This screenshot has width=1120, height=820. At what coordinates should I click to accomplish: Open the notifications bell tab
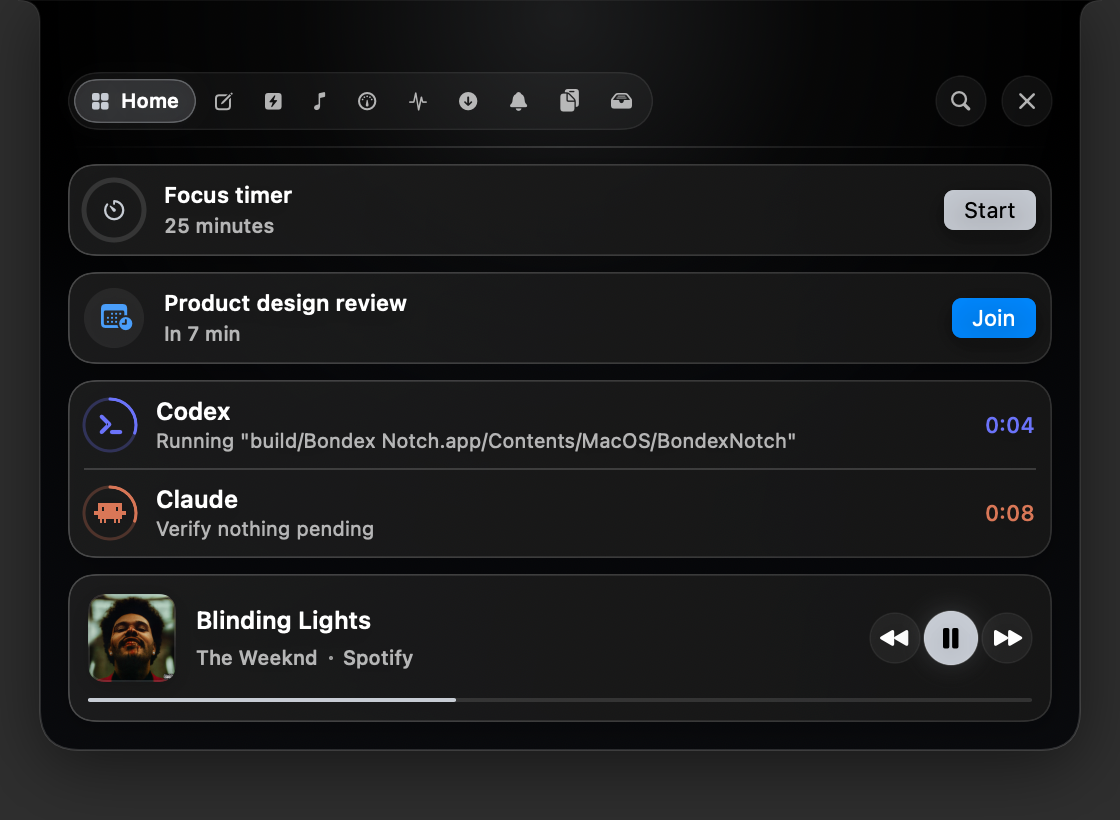pyautogui.click(x=519, y=101)
